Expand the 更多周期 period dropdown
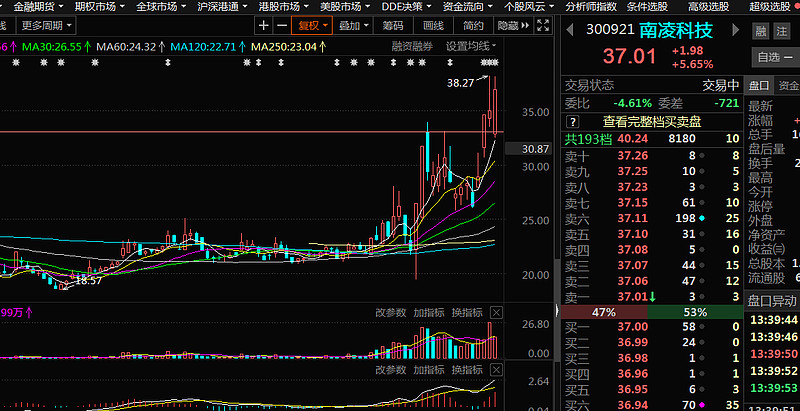The width and height of the screenshot is (800, 411). [46, 25]
